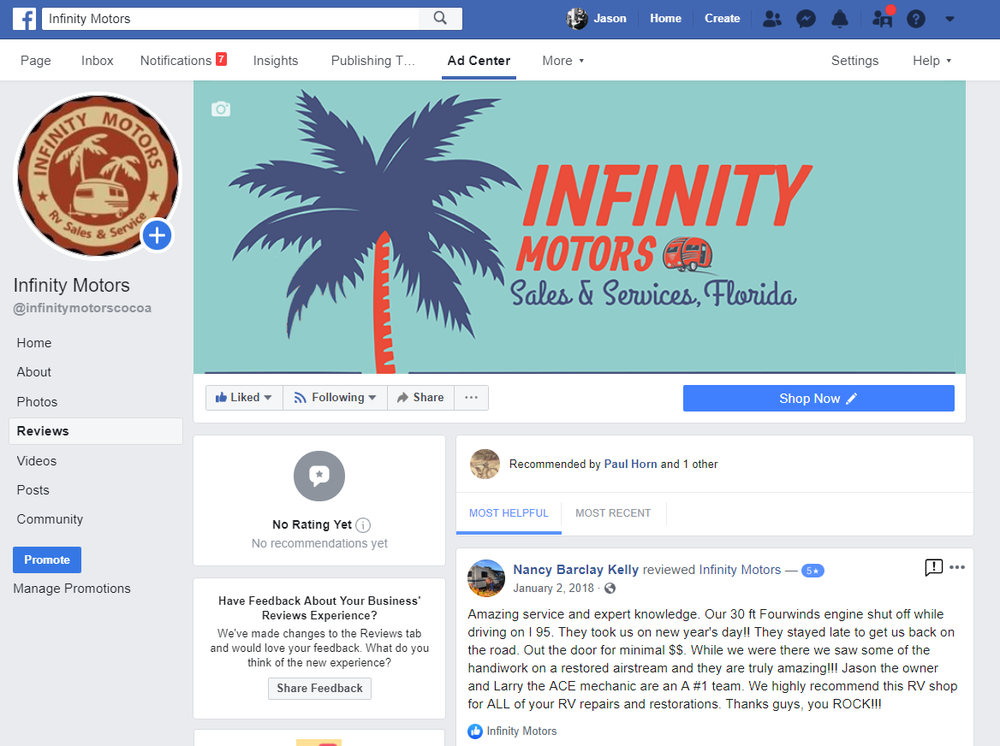Click the Shop Now button
Screen dimensions: 1000x746
coord(818,399)
